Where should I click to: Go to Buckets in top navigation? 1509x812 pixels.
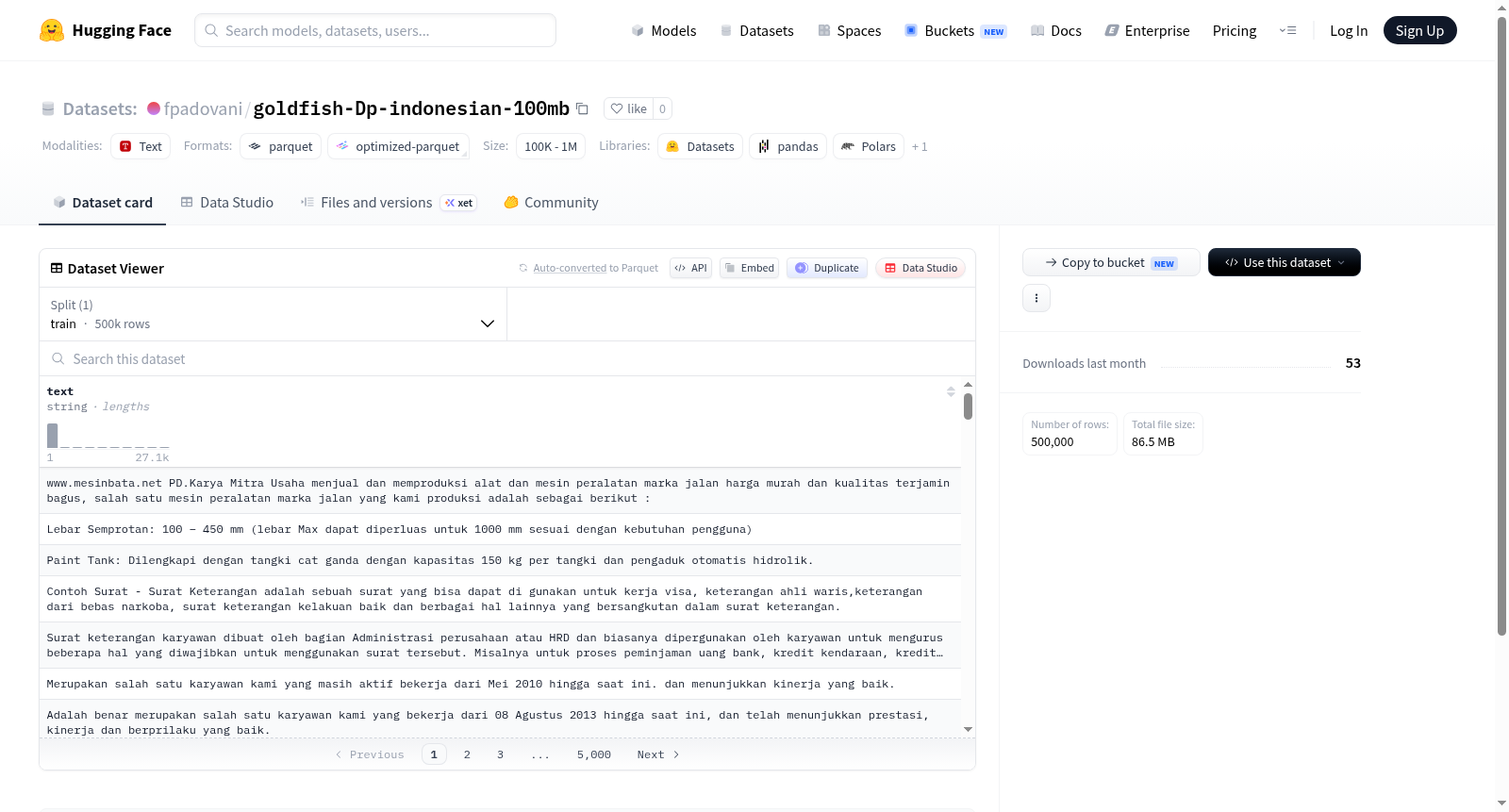pos(955,31)
